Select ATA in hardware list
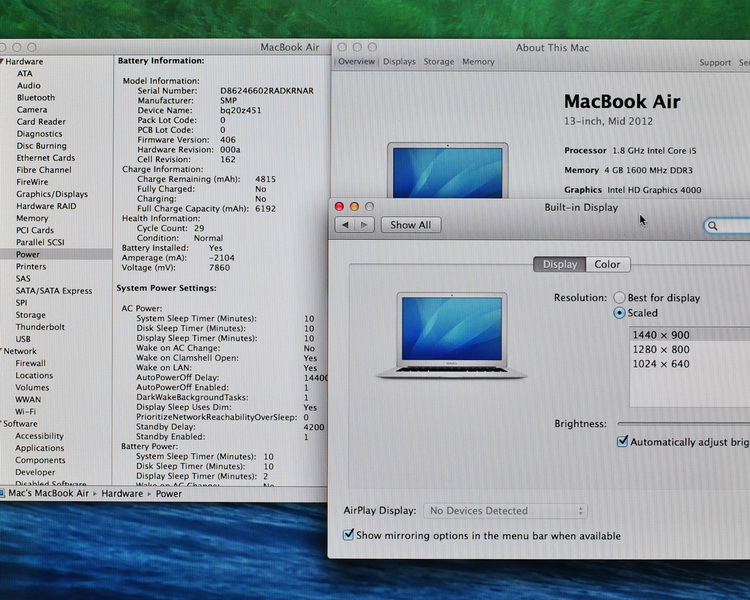This screenshot has width=750, height=600. (x=25, y=74)
